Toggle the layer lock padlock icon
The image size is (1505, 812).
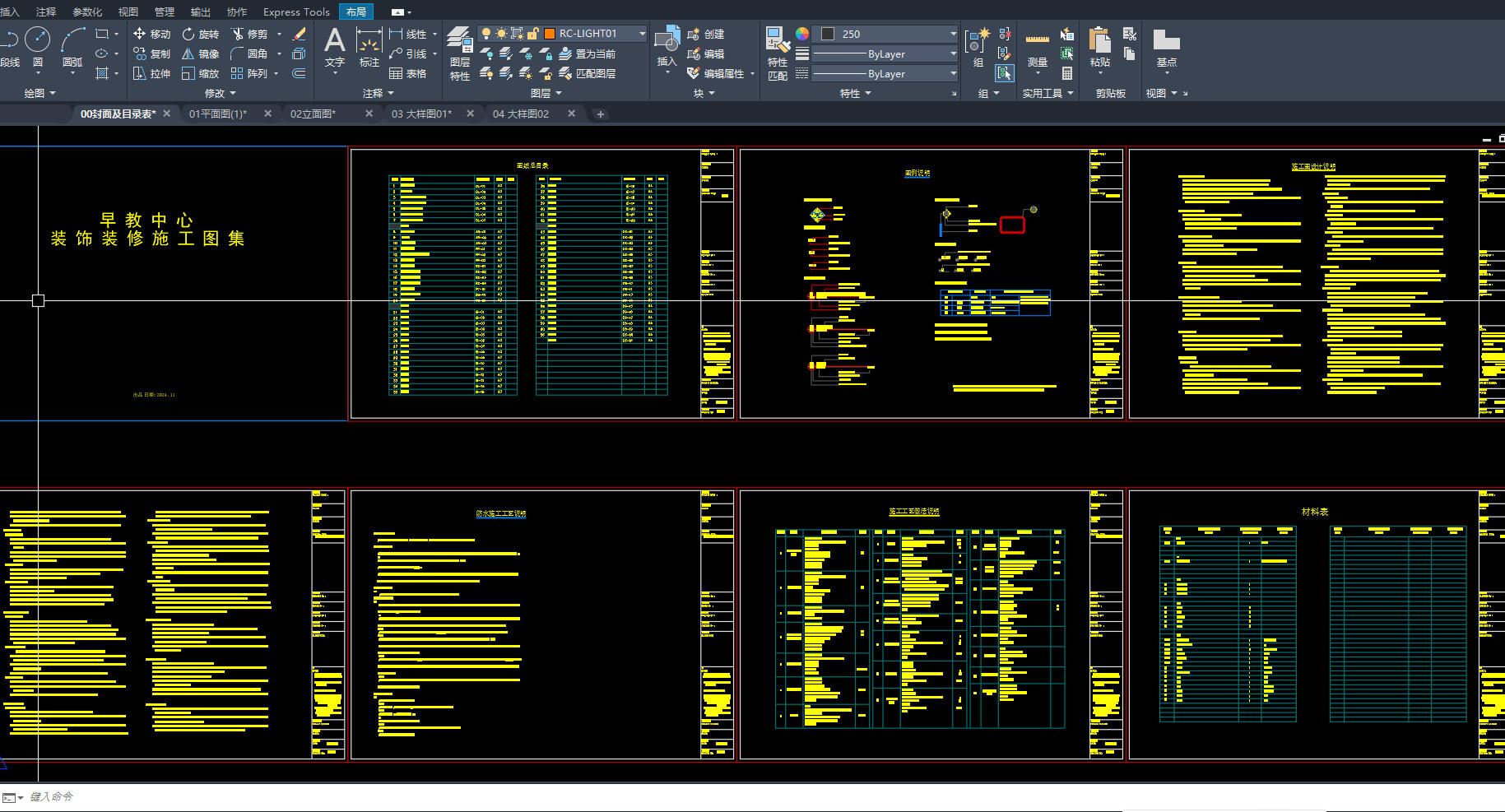tap(532, 34)
